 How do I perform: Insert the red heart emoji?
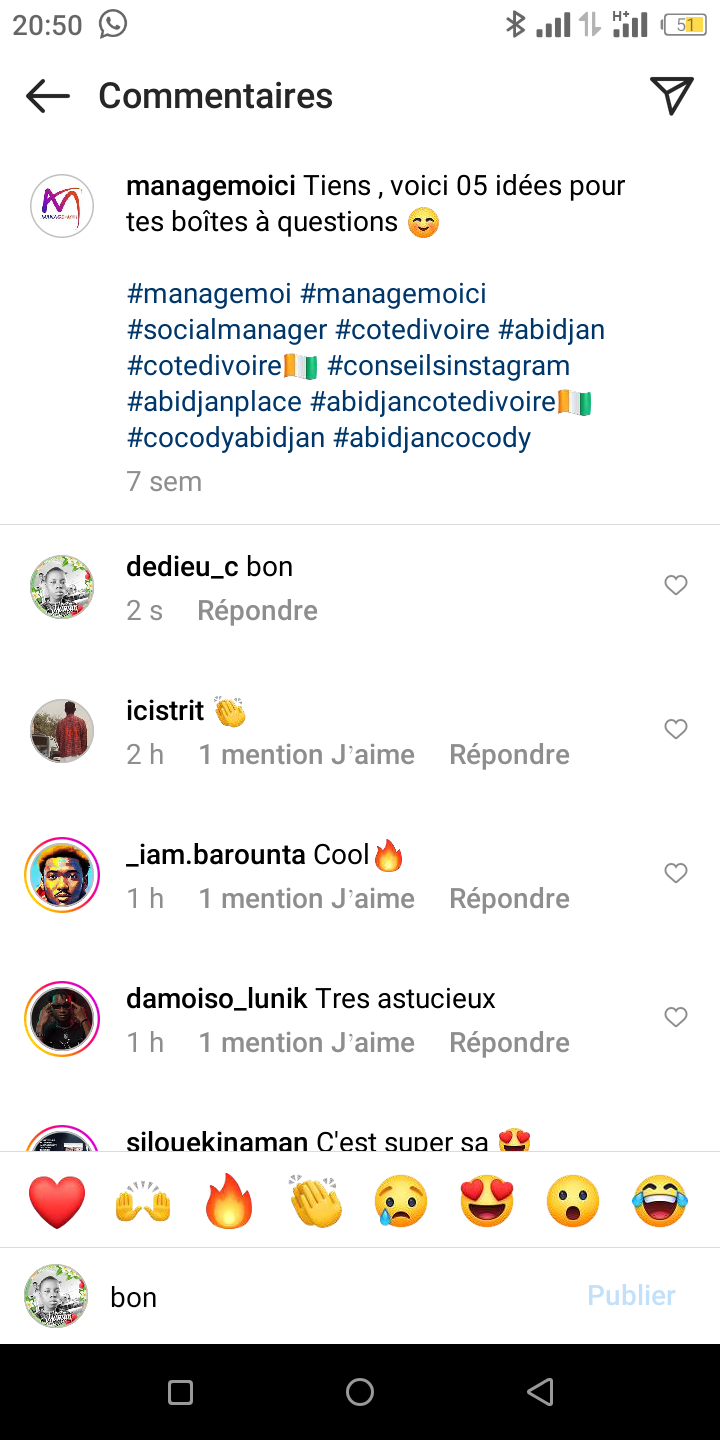coord(57,1201)
